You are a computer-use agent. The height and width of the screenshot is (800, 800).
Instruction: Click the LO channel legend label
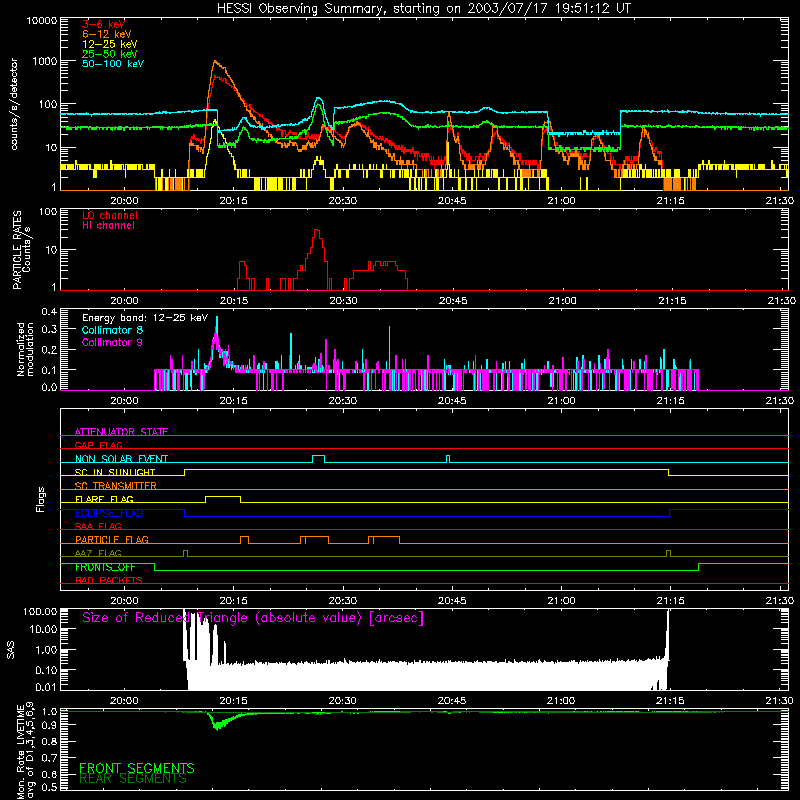coord(110,215)
